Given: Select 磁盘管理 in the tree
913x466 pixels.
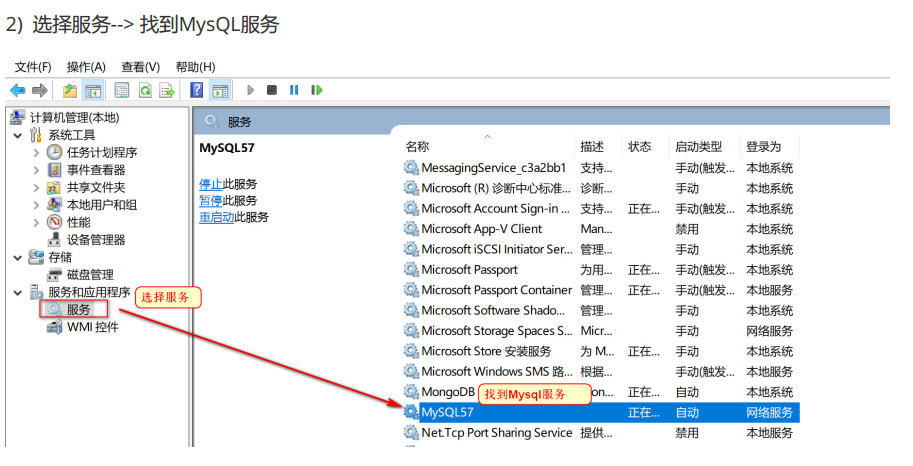Looking at the screenshot, I should pyautogui.click(x=90, y=275).
